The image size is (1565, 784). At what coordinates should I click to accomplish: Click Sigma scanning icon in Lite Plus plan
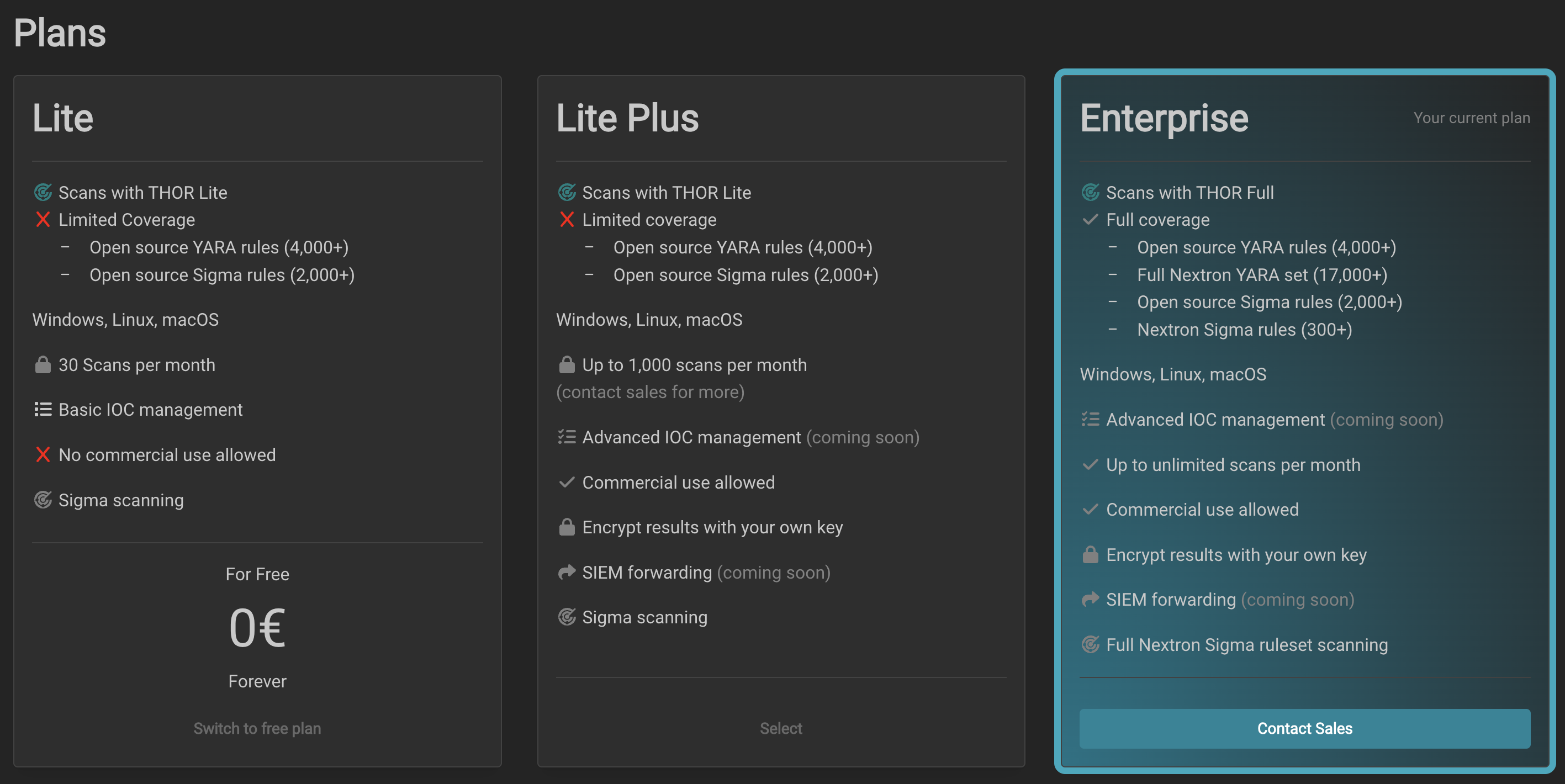566,617
